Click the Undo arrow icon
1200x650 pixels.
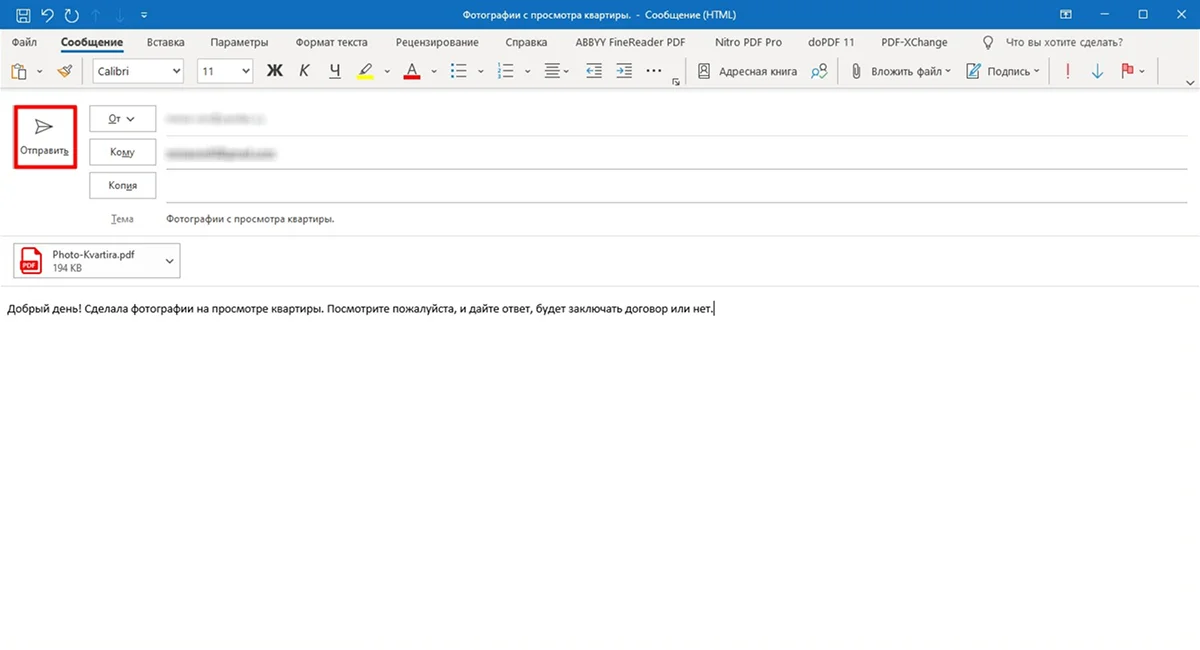click(x=47, y=15)
